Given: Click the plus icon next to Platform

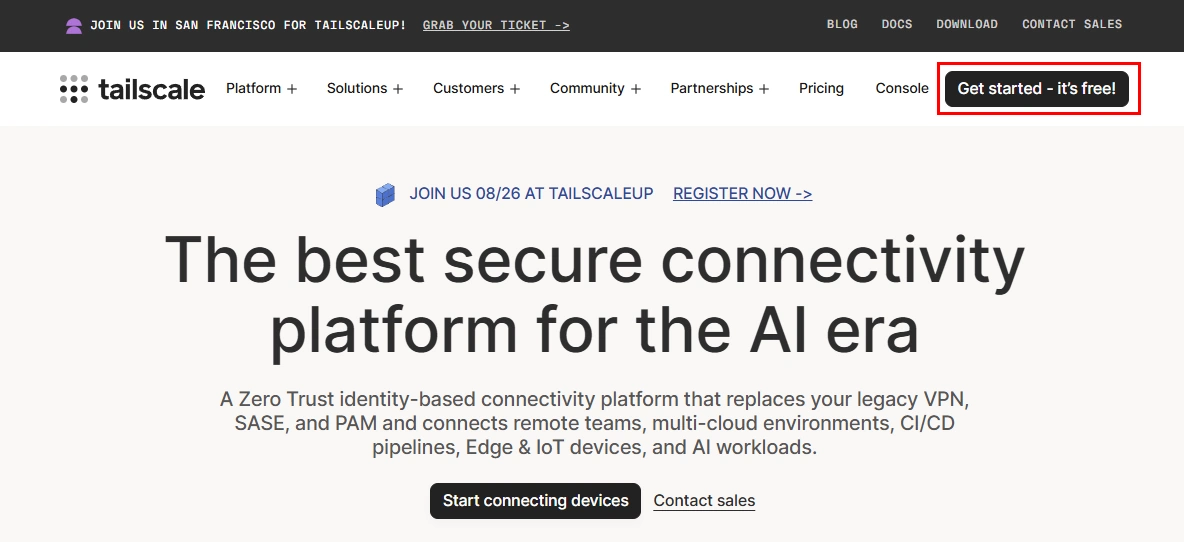Looking at the screenshot, I should [291, 89].
